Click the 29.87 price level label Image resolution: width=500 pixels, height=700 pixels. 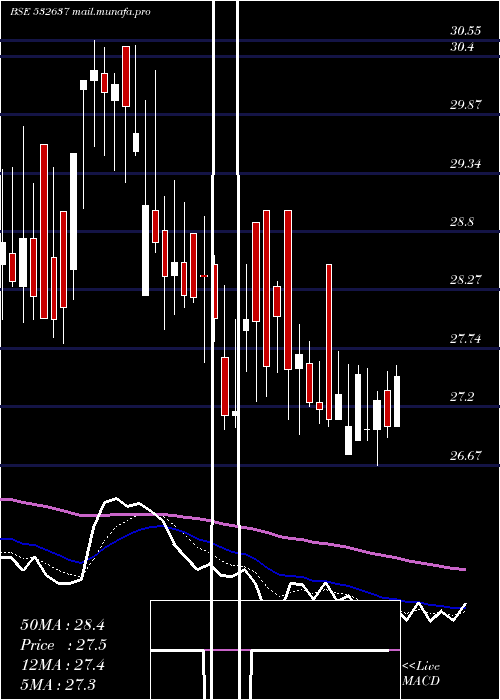pyautogui.click(x=466, y=105)
